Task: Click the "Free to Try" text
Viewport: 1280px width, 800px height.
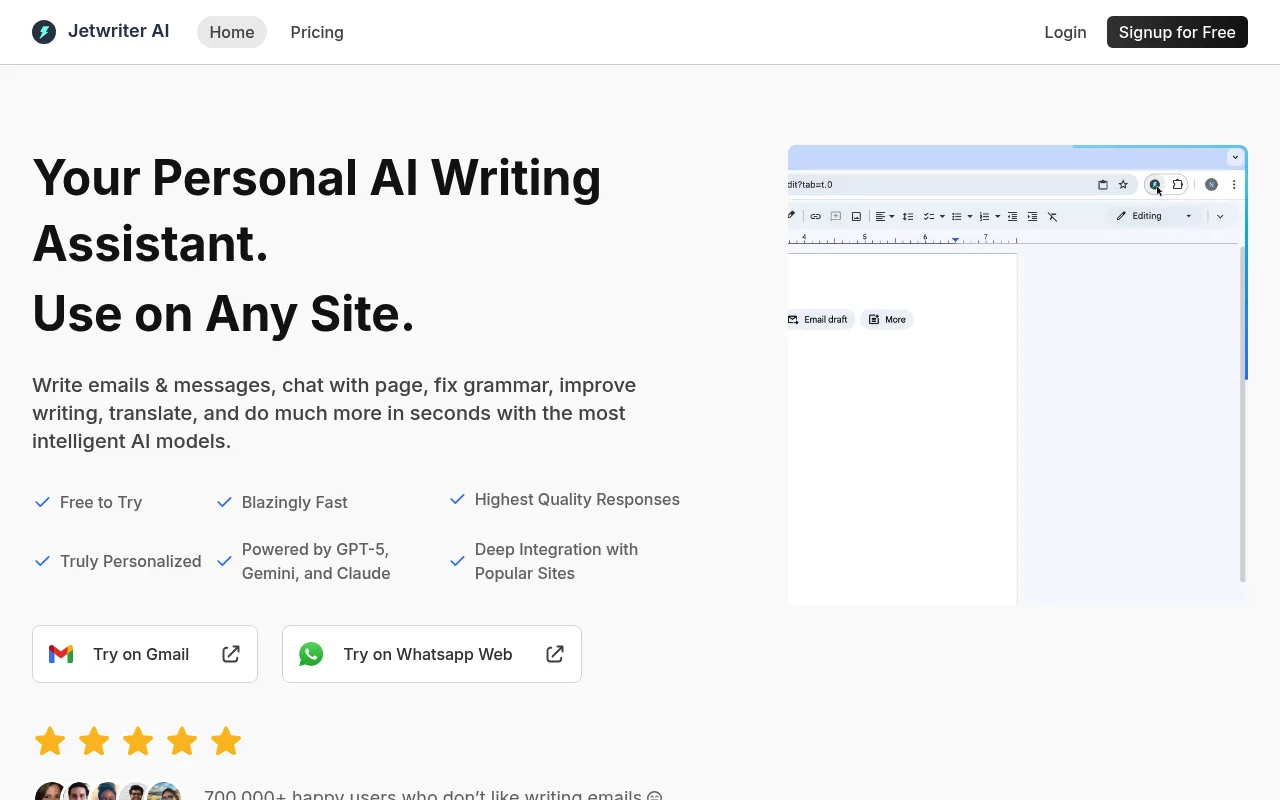Action: 101,502
